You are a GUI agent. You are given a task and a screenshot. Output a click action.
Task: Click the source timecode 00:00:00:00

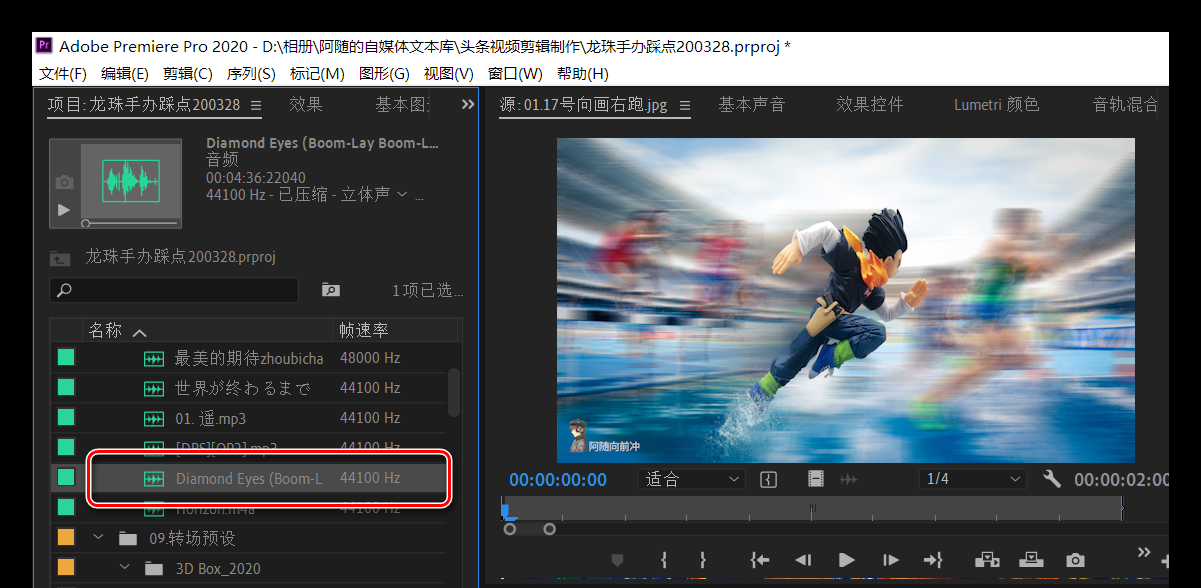point(558,480)
